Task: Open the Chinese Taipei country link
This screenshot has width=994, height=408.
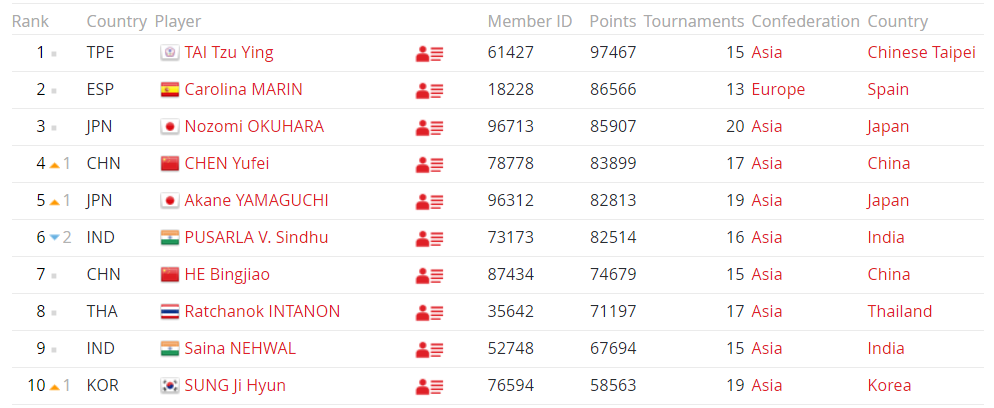Action: [921, 53]
